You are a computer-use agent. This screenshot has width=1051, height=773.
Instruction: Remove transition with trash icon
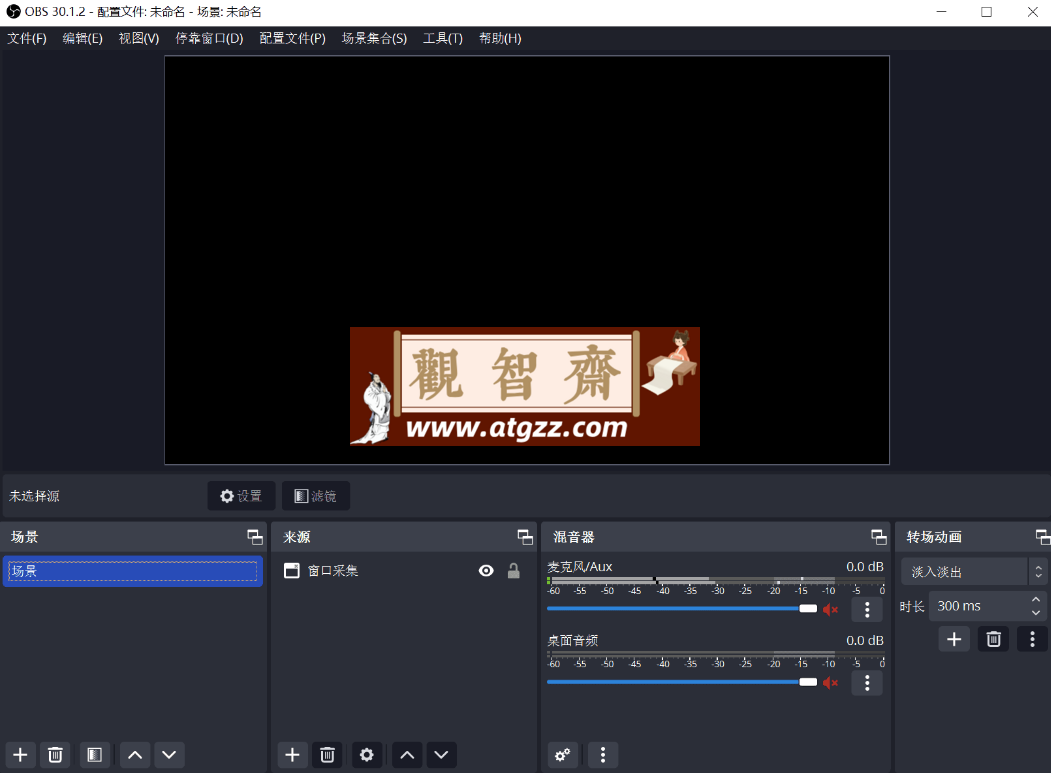pyautogui.click(x=993, y=639)
